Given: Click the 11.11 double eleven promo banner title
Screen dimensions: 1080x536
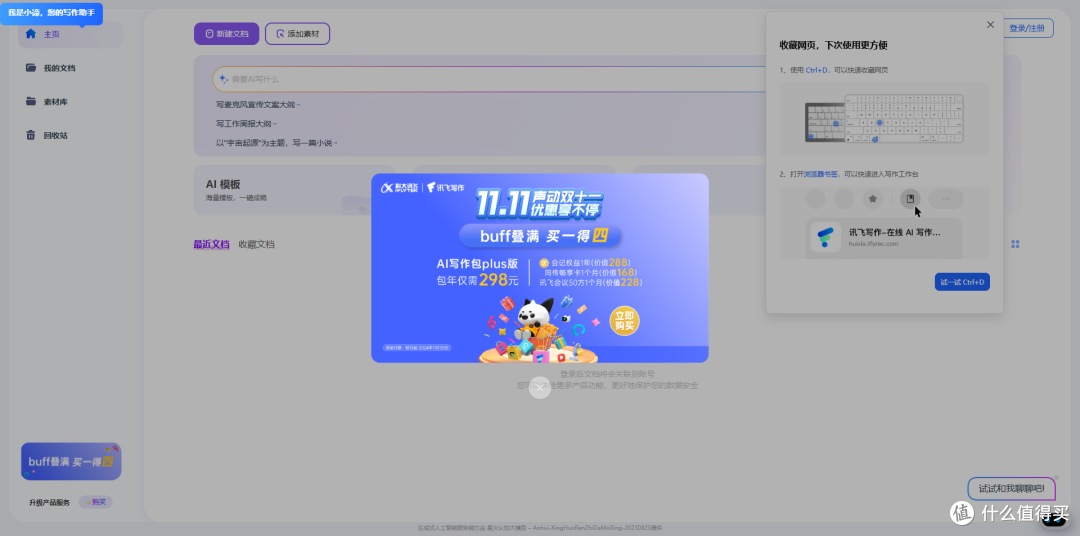Looking at the screenshot, I should (541, 204).
